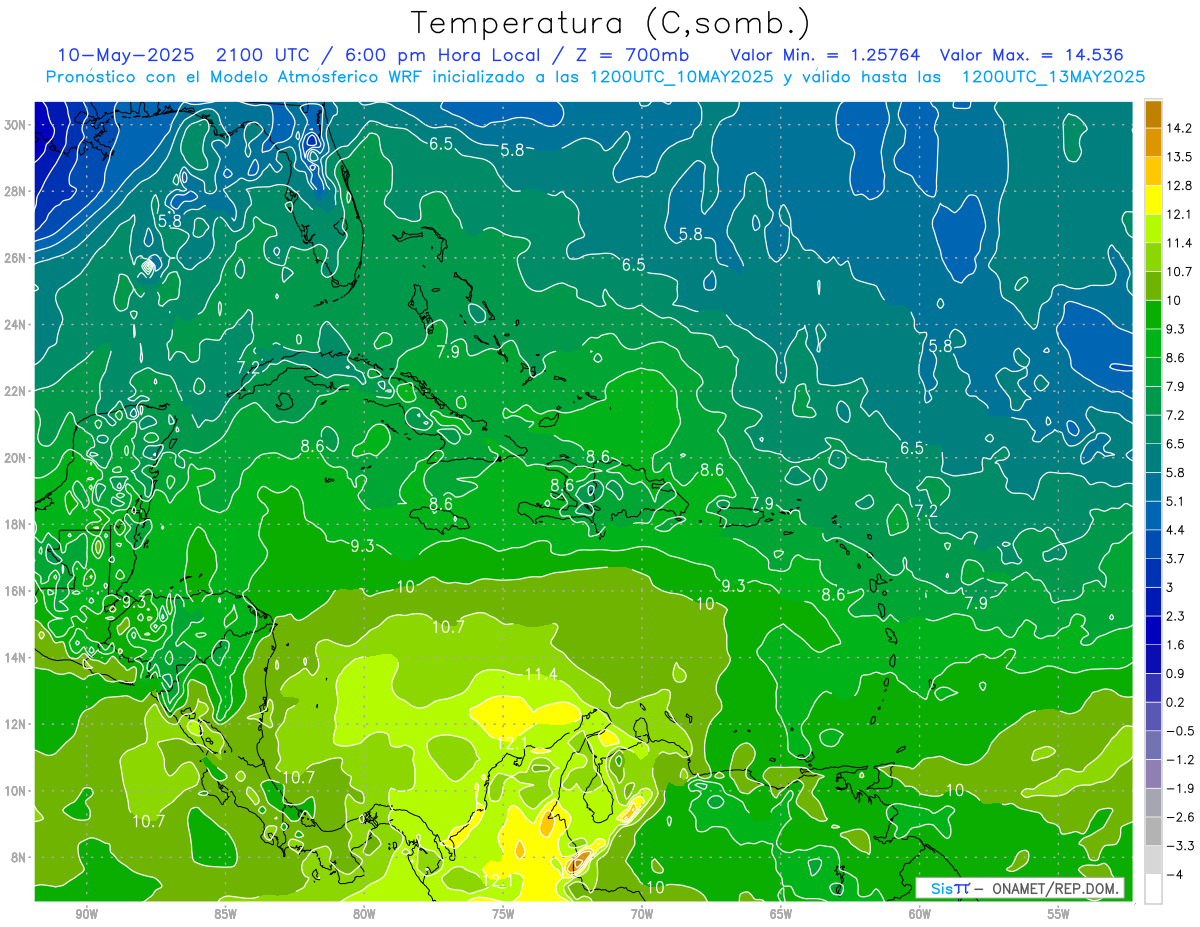Click the 60W longitude axis label
The height and width of the screenshot is (927, 1200).
pos(920,914)
